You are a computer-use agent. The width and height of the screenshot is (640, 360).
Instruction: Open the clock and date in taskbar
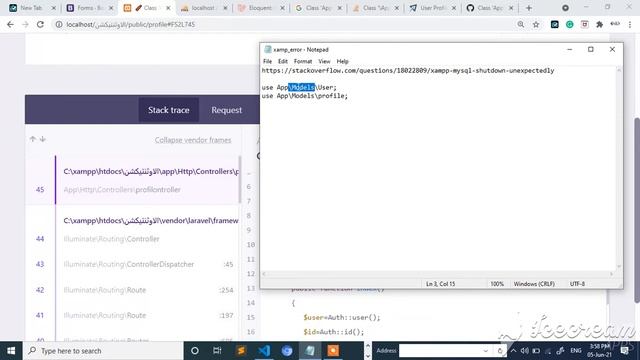[x=599, y=351]
